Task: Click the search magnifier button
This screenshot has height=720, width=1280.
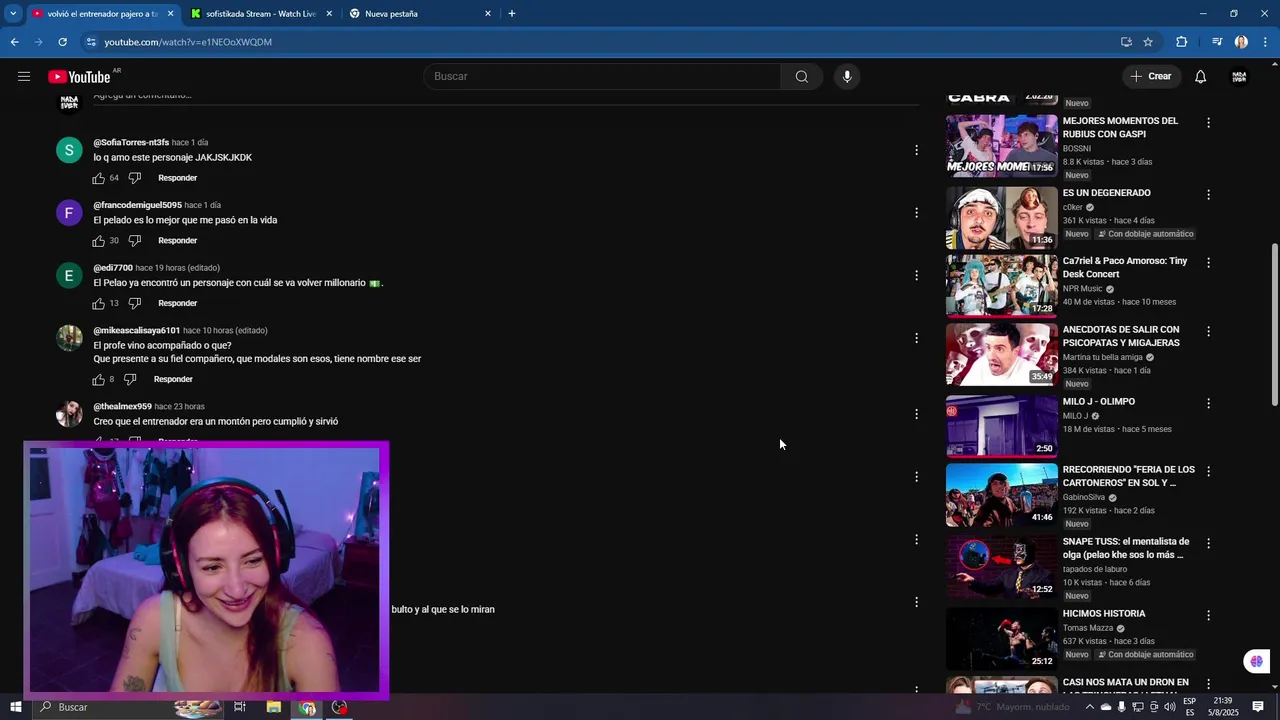Action: [801, 76]
